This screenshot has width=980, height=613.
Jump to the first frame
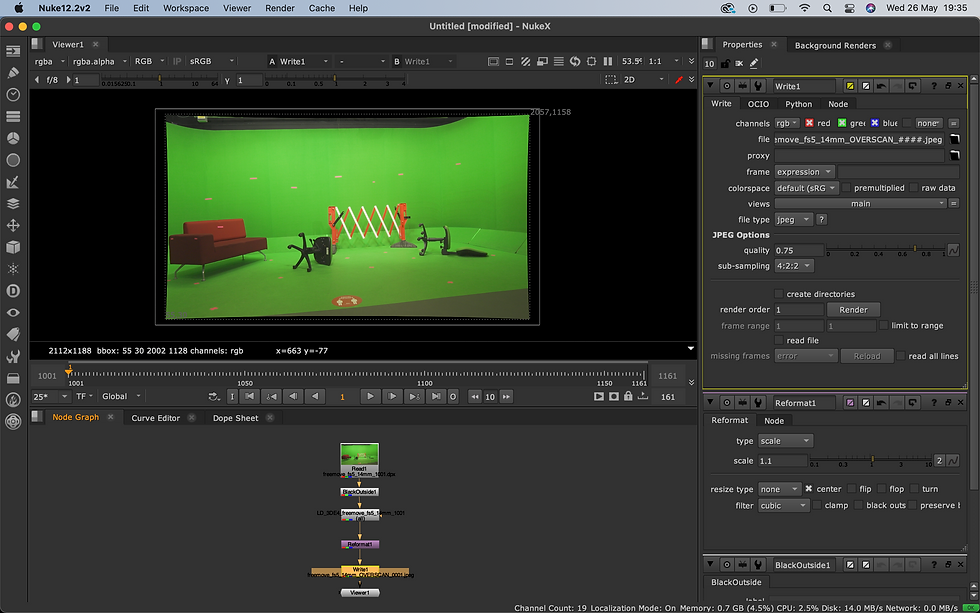(249, 396)
